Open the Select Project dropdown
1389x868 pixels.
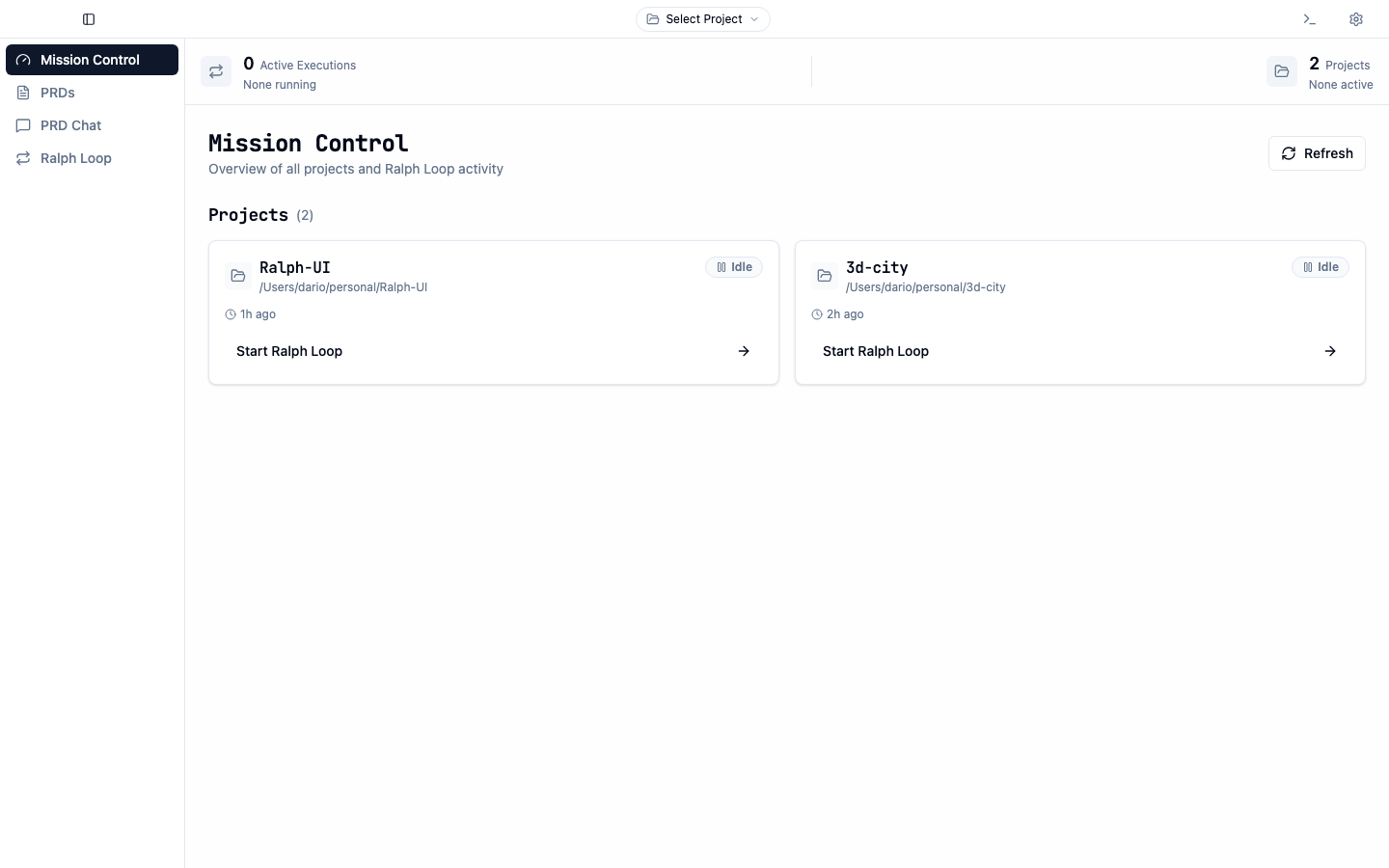point(702,19)
